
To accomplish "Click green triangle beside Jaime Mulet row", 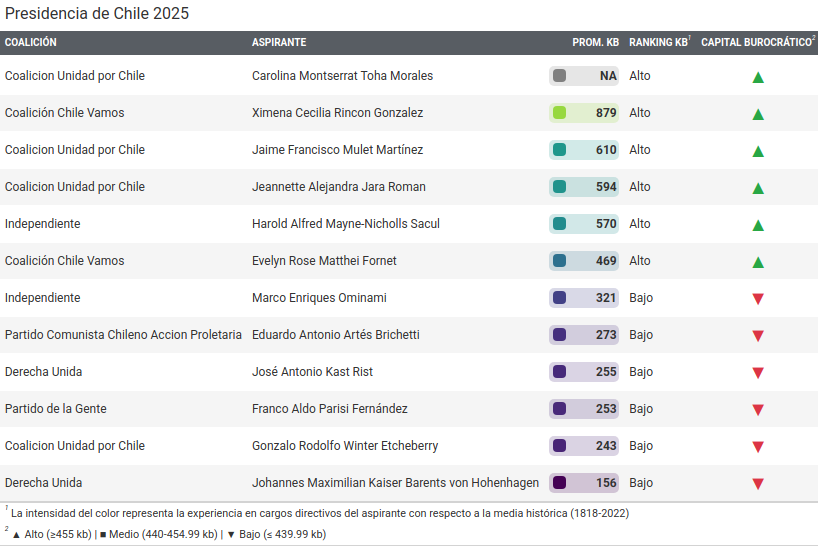I will (x=758, y=152).
